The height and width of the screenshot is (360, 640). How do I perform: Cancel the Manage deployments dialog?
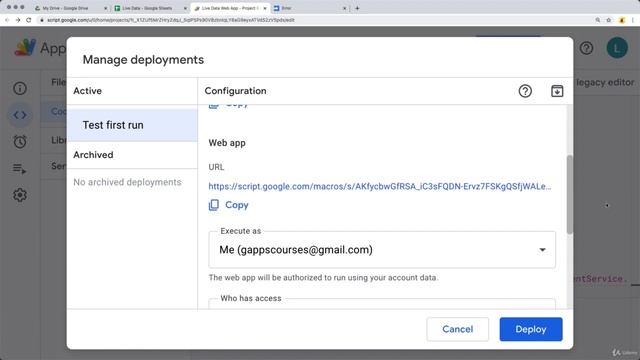coord(458,329)
